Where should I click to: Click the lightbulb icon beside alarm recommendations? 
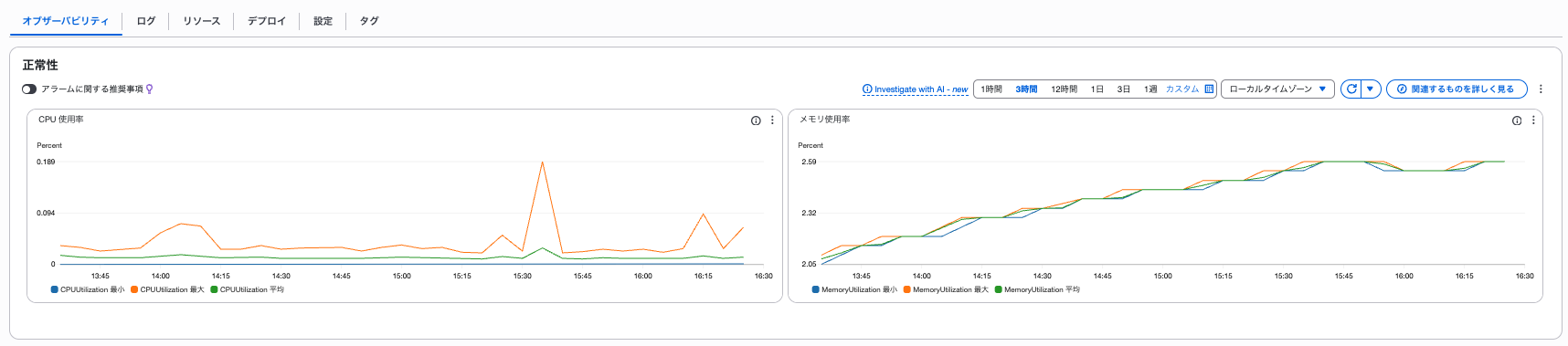(150, 89)
